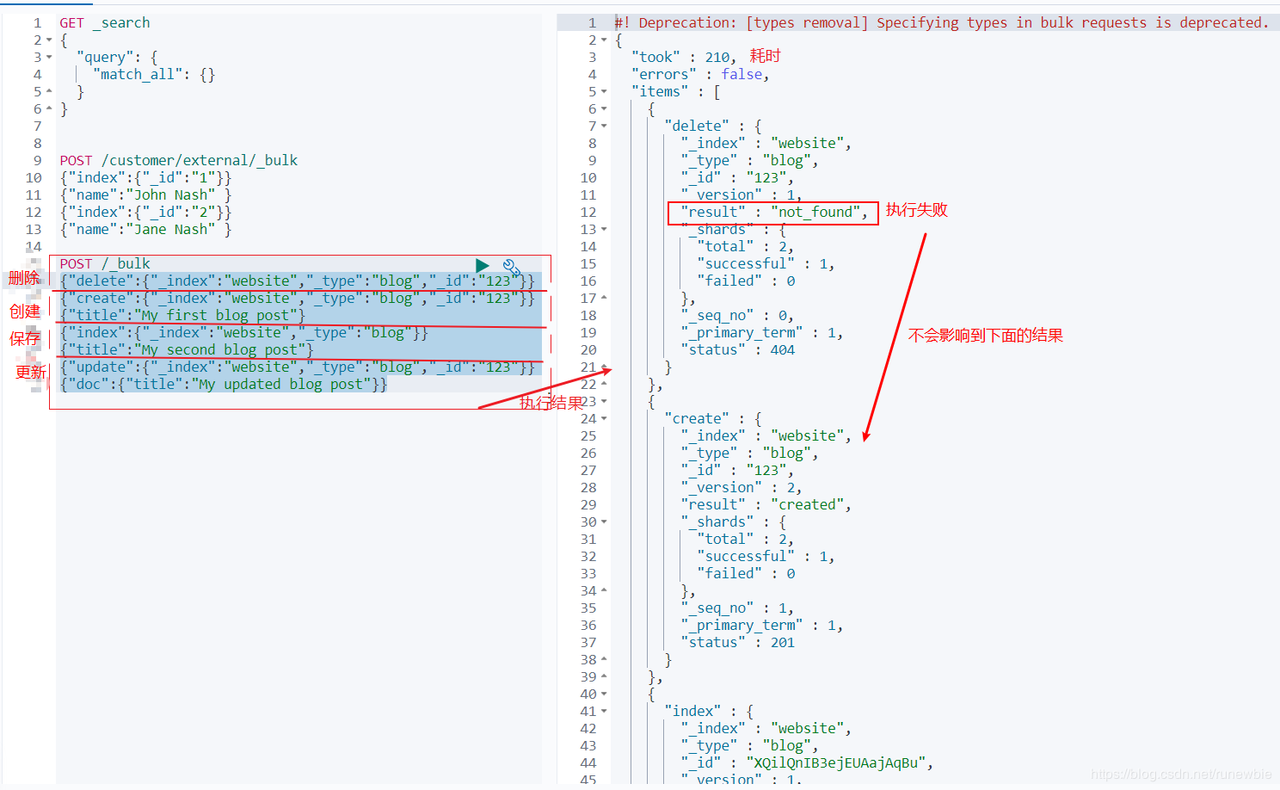Toggle fold marker at response line 34
Image resolution: width=1280 pixels, height=790 pixels.
(x=605, y=591)
